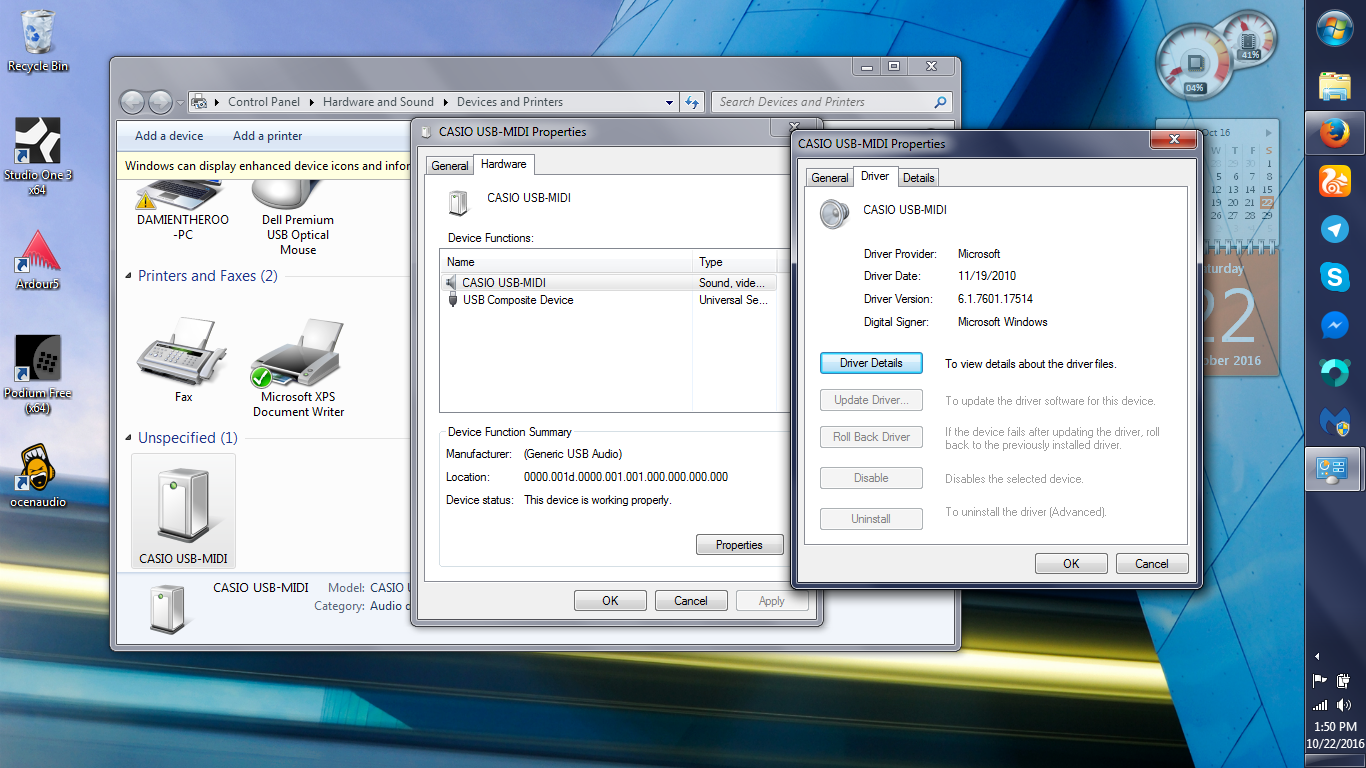This screenshot has height=768, width=1366.
Task: Click Properties button in Hardware tab
Action: tap(739, 545)
